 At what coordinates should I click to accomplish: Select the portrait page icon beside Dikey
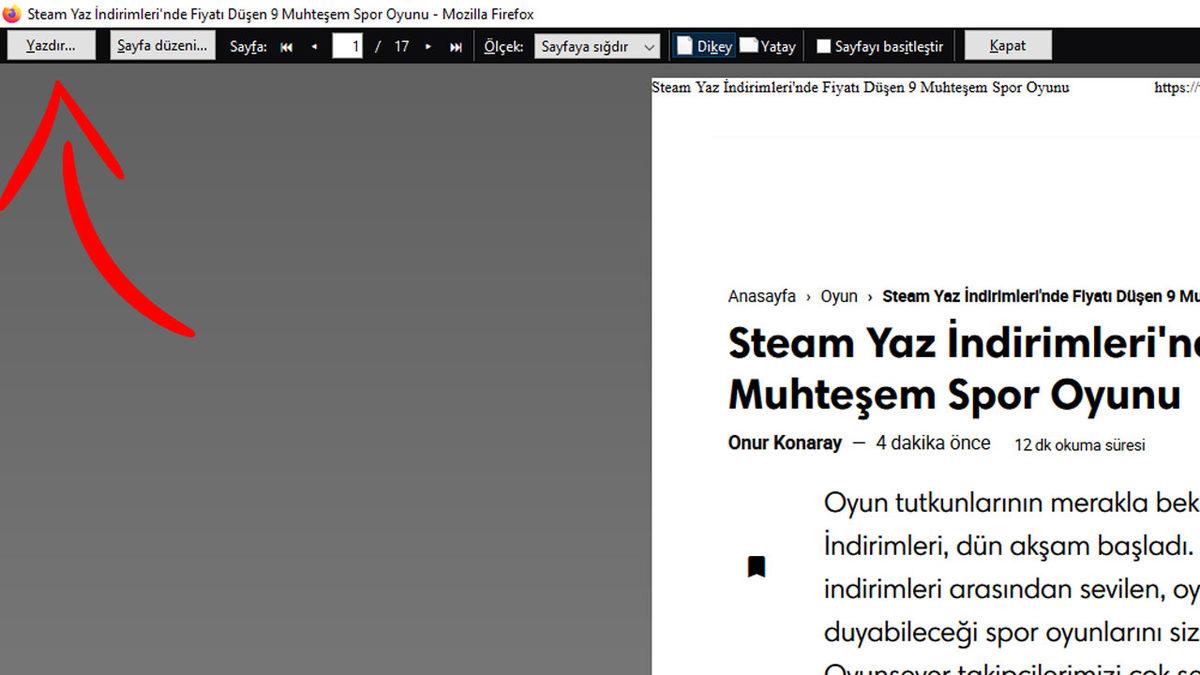pyautogui.click(x=683, y=45)
